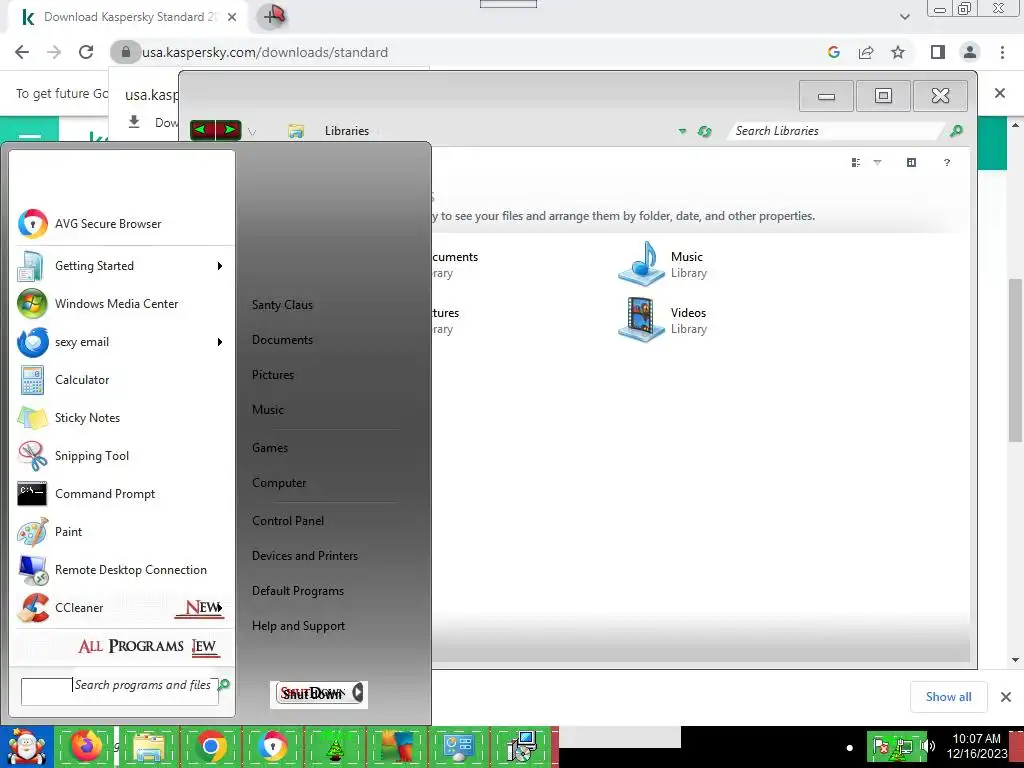1024x768 pixels.
Task: Open AVG Secure Browser on the taskbar
Action: 272,746
